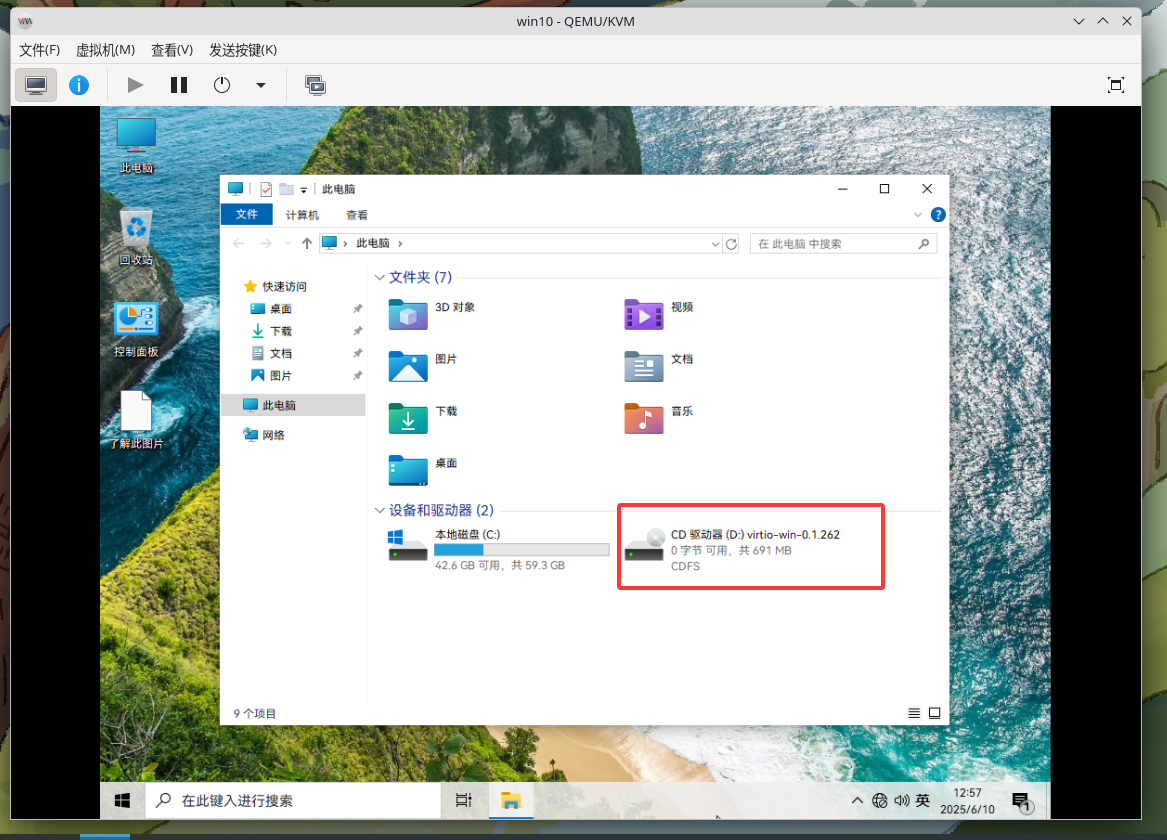The height and width of the screenshot is (840, 1167).
Task: Open the shutdown options dropdown arrow
Action: point(260,85)
